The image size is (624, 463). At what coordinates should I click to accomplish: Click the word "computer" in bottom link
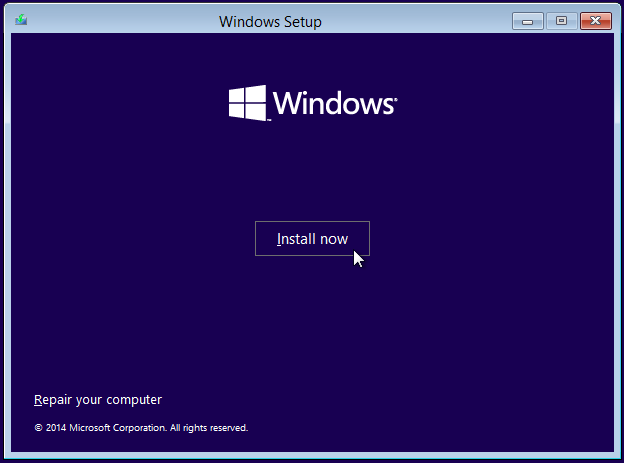pyautogui.click(x=134, y=400)
